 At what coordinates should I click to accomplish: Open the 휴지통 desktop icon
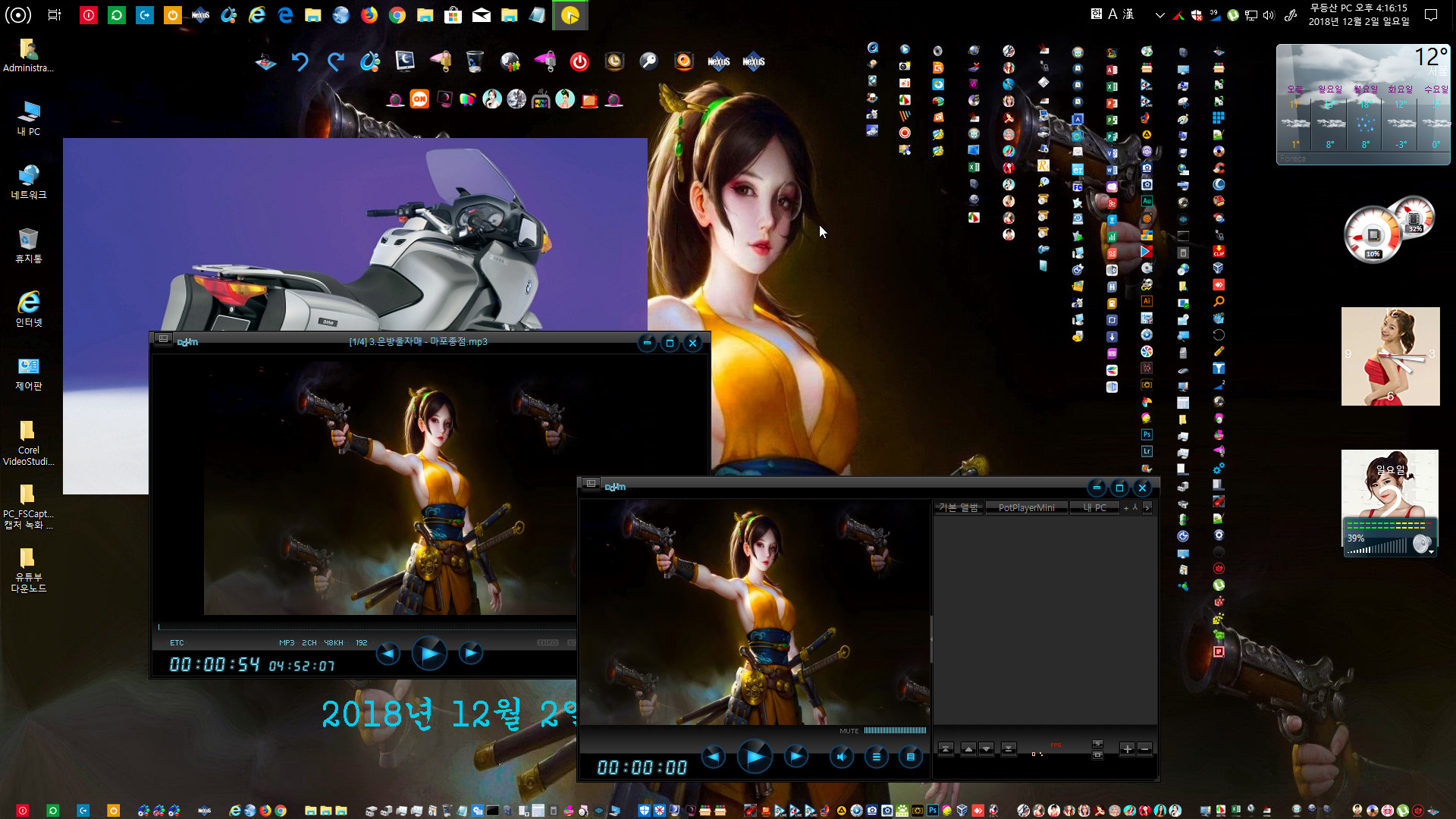pos(29,246)
